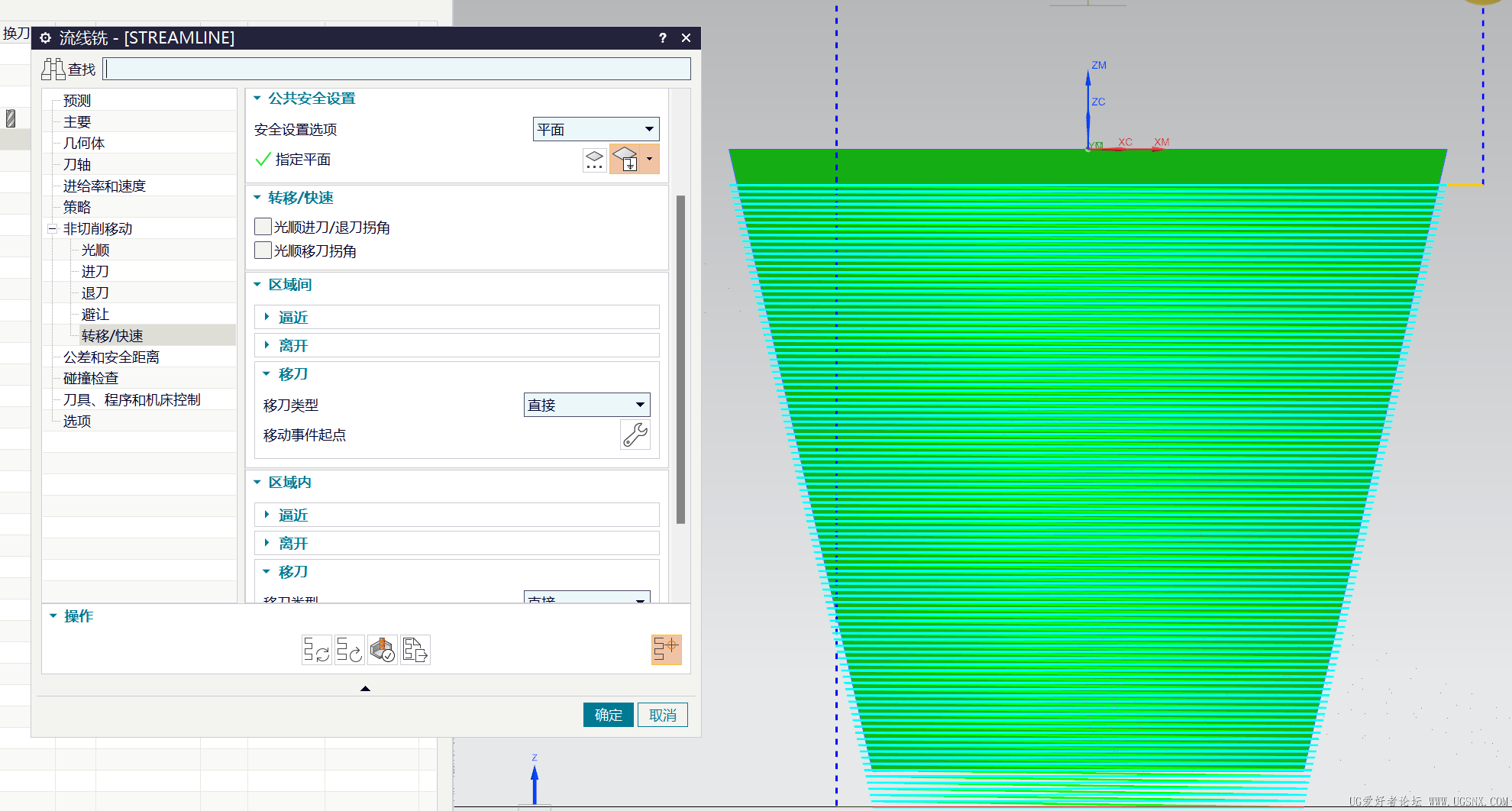Click the Replay tool path icon
Image resolution: width=1512 pixels, height=811 pixels.
tap(349, 650)
